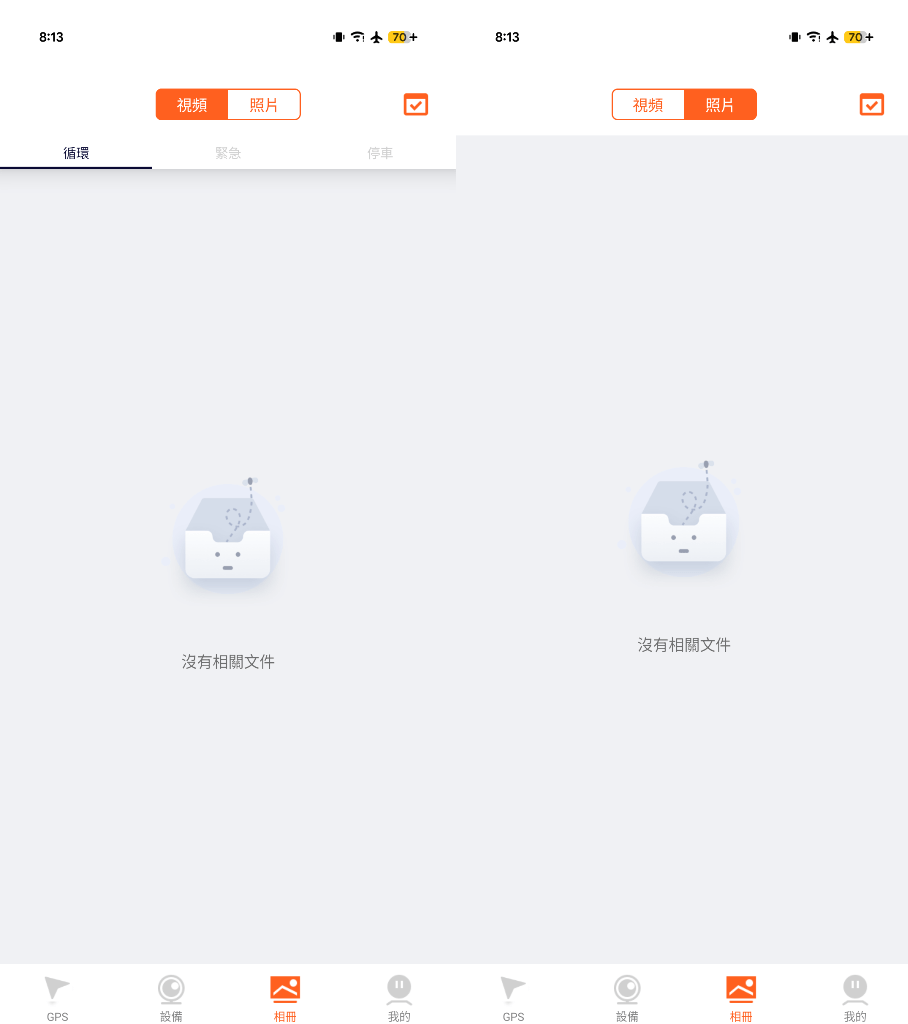Switch to the 停車 tab
Image resolution: width=908 pixels, height=1024 pixels.
coord(380,153)
